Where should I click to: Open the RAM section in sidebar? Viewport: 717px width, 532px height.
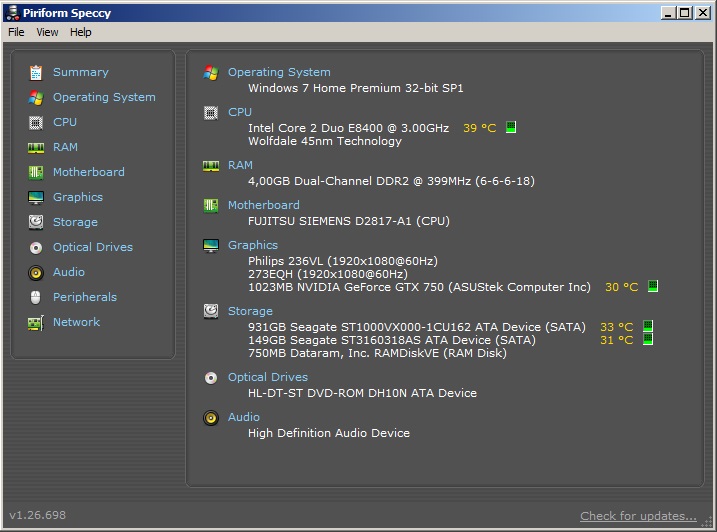click(65, 147)
